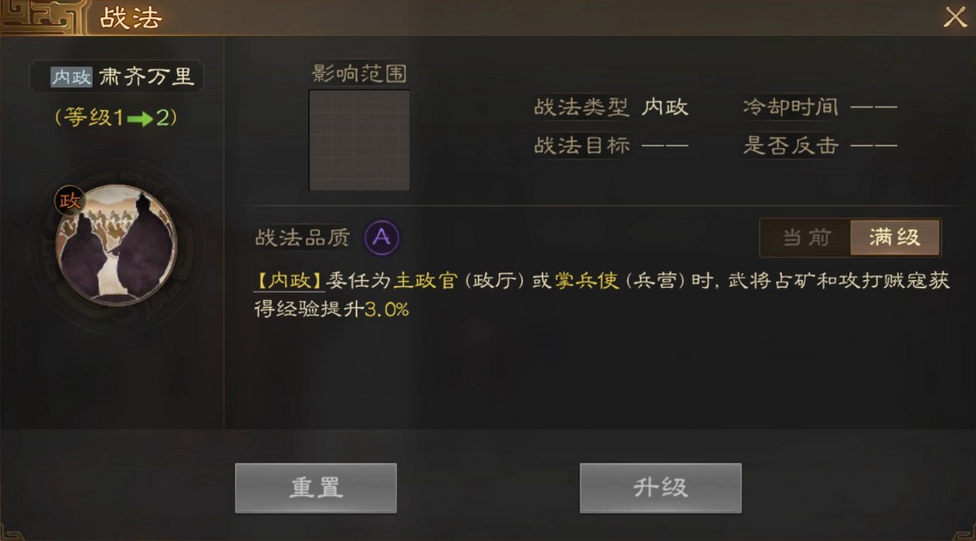This screenshot has width=976, height=541.
Task: Click the 战法目标 target field
Action: pos(611,146)
